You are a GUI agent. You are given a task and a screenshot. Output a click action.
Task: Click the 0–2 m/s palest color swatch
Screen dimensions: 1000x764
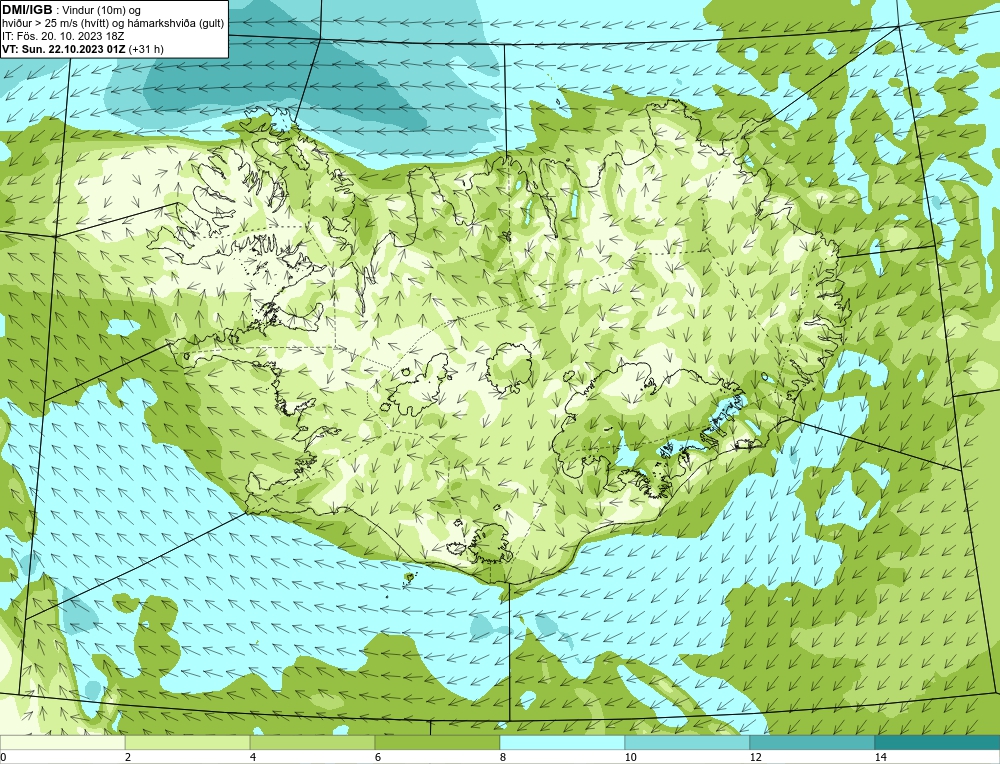point(62,742)
